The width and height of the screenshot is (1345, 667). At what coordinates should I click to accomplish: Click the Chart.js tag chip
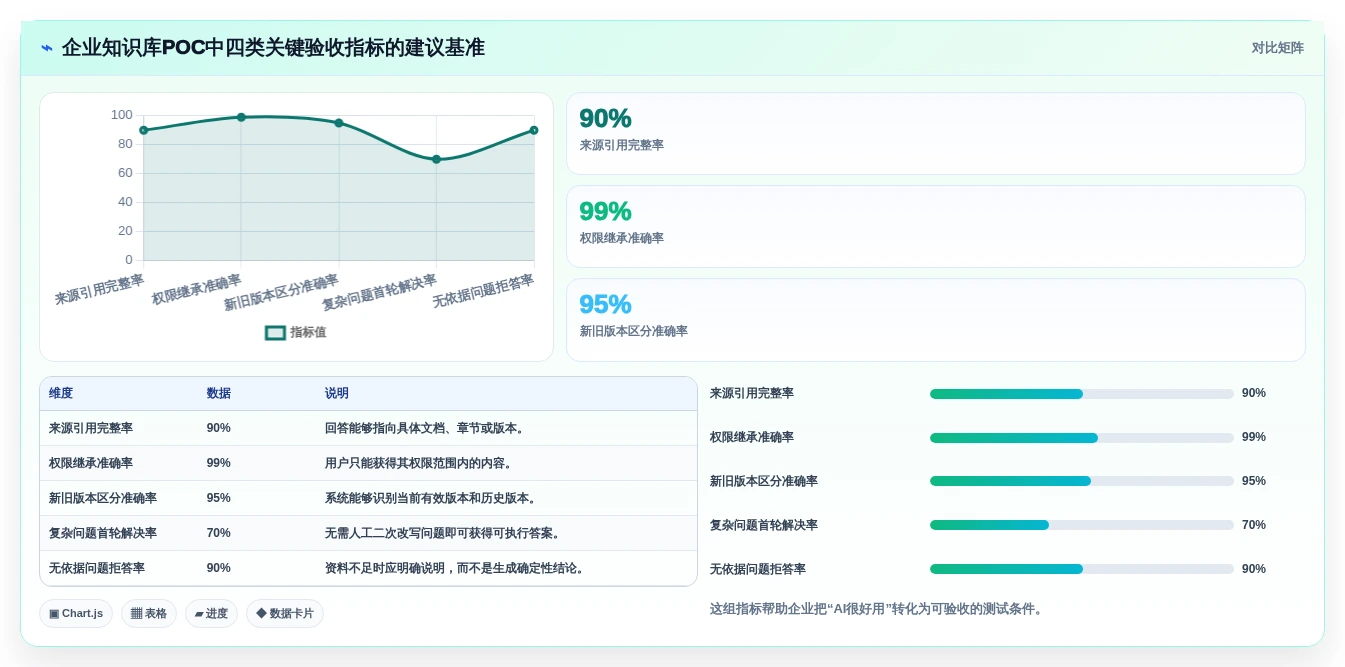[76, 614]
